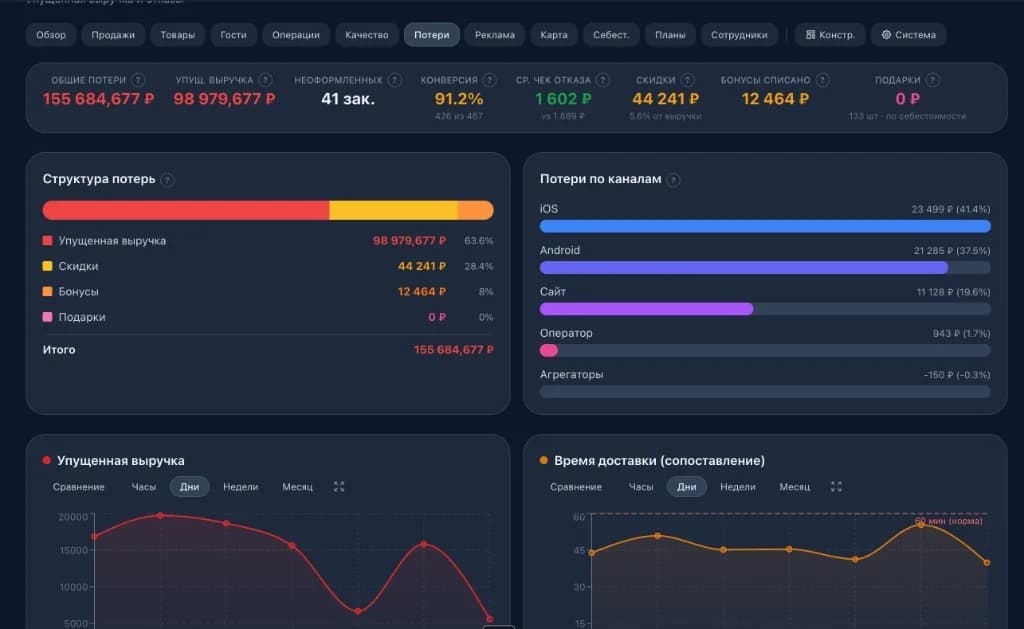Select Дни range in Время доставки chart
The height and width of the screenshot is (629, 1024).
point(686,487)
